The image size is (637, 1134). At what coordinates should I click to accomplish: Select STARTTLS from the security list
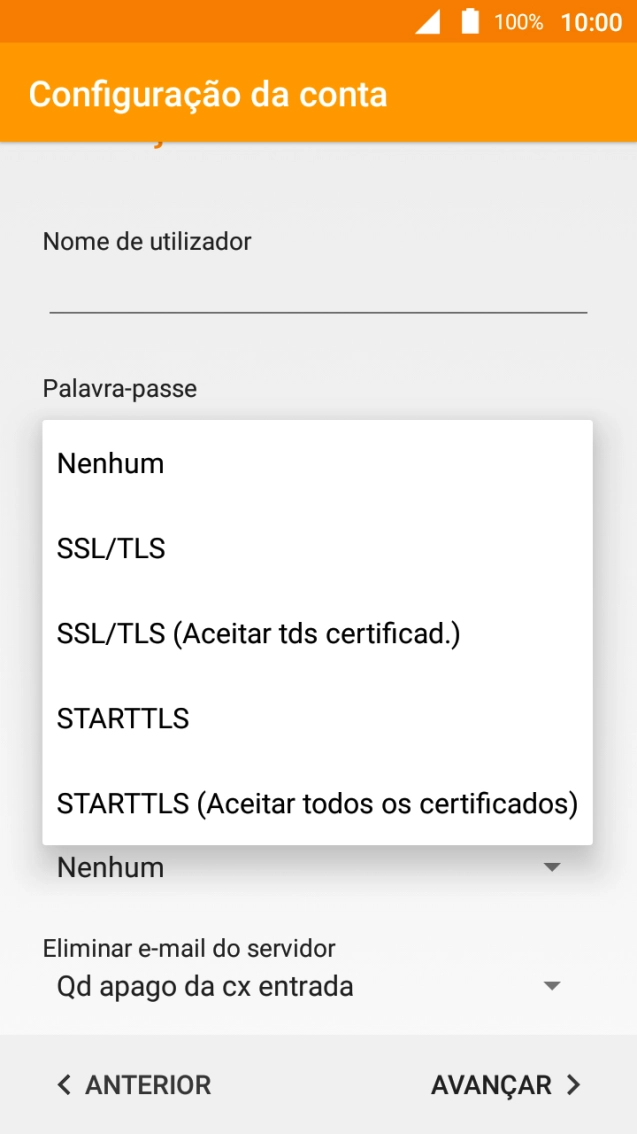[x=122, y=718]
